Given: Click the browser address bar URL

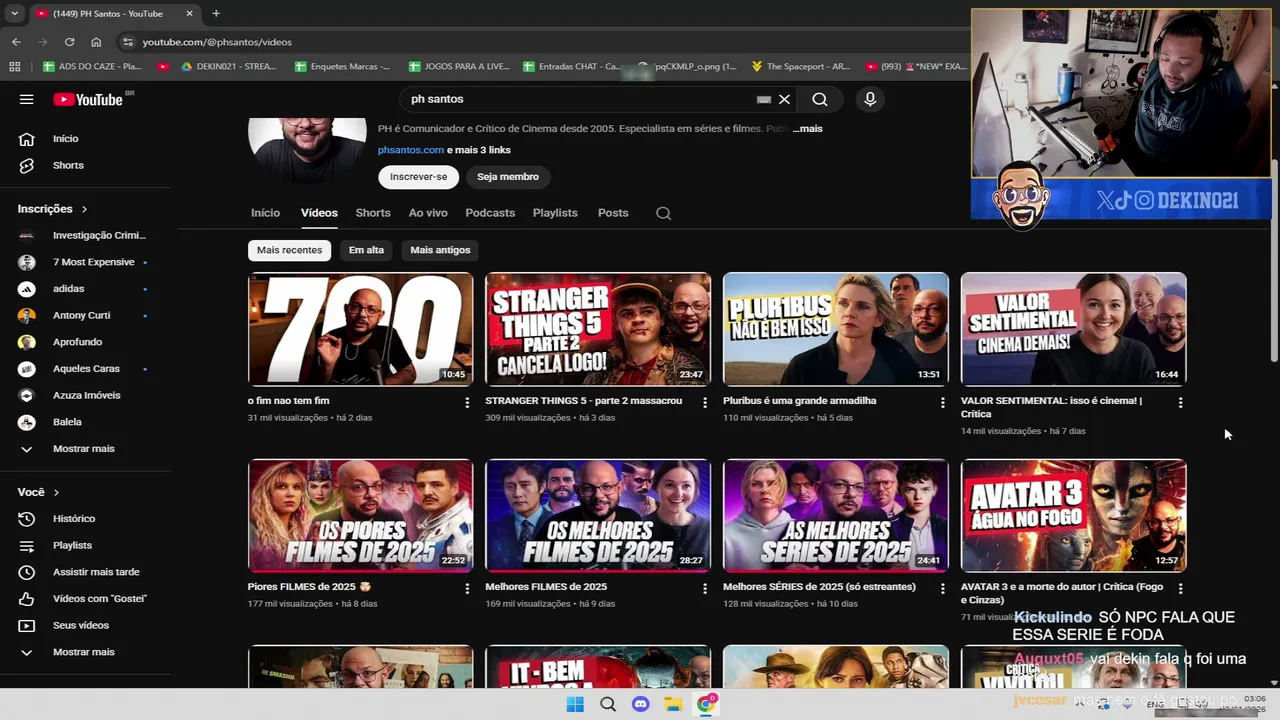Looking at the screenshot, I should 217,42.
